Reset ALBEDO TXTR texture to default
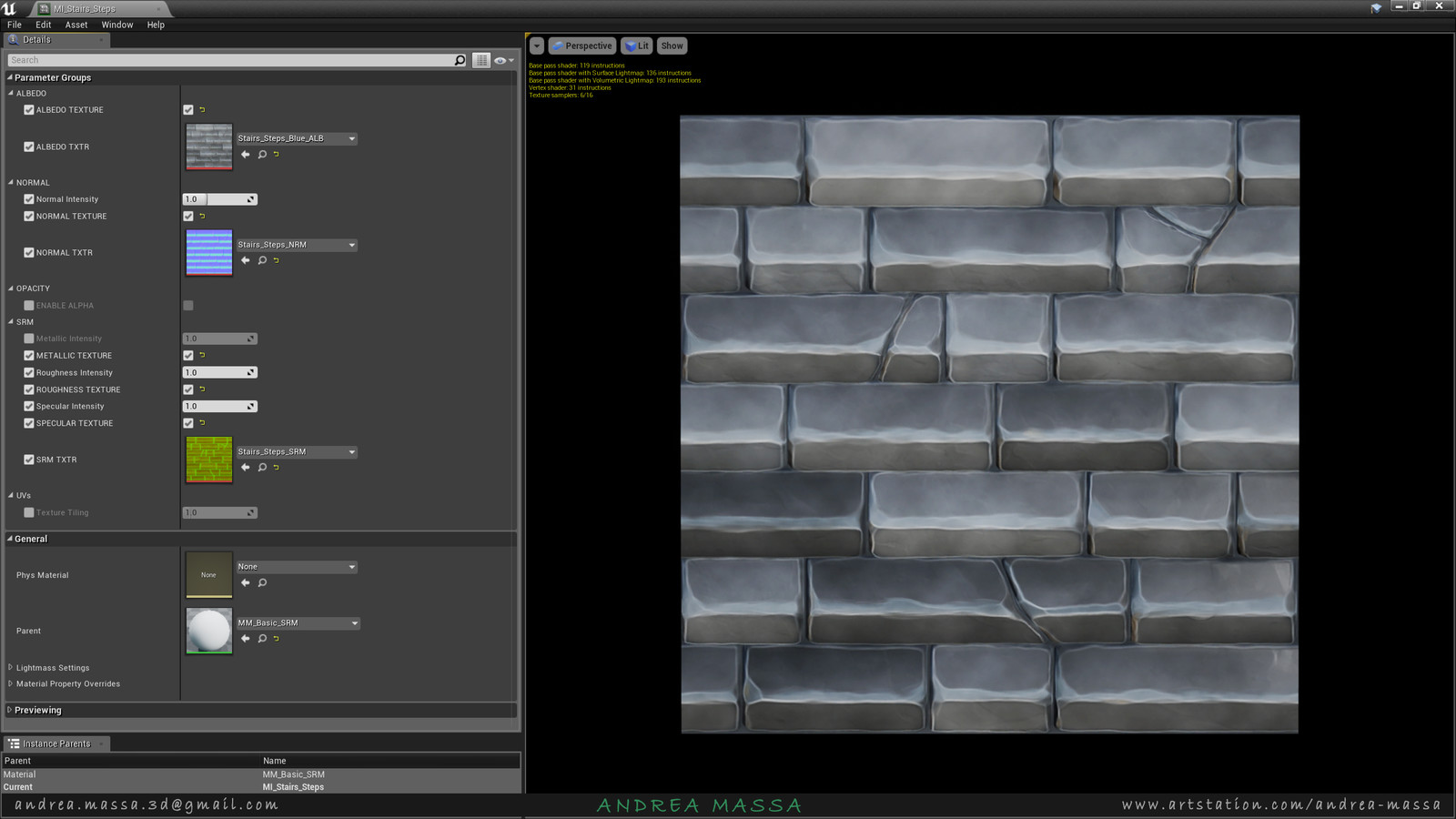 click(277, 155)
